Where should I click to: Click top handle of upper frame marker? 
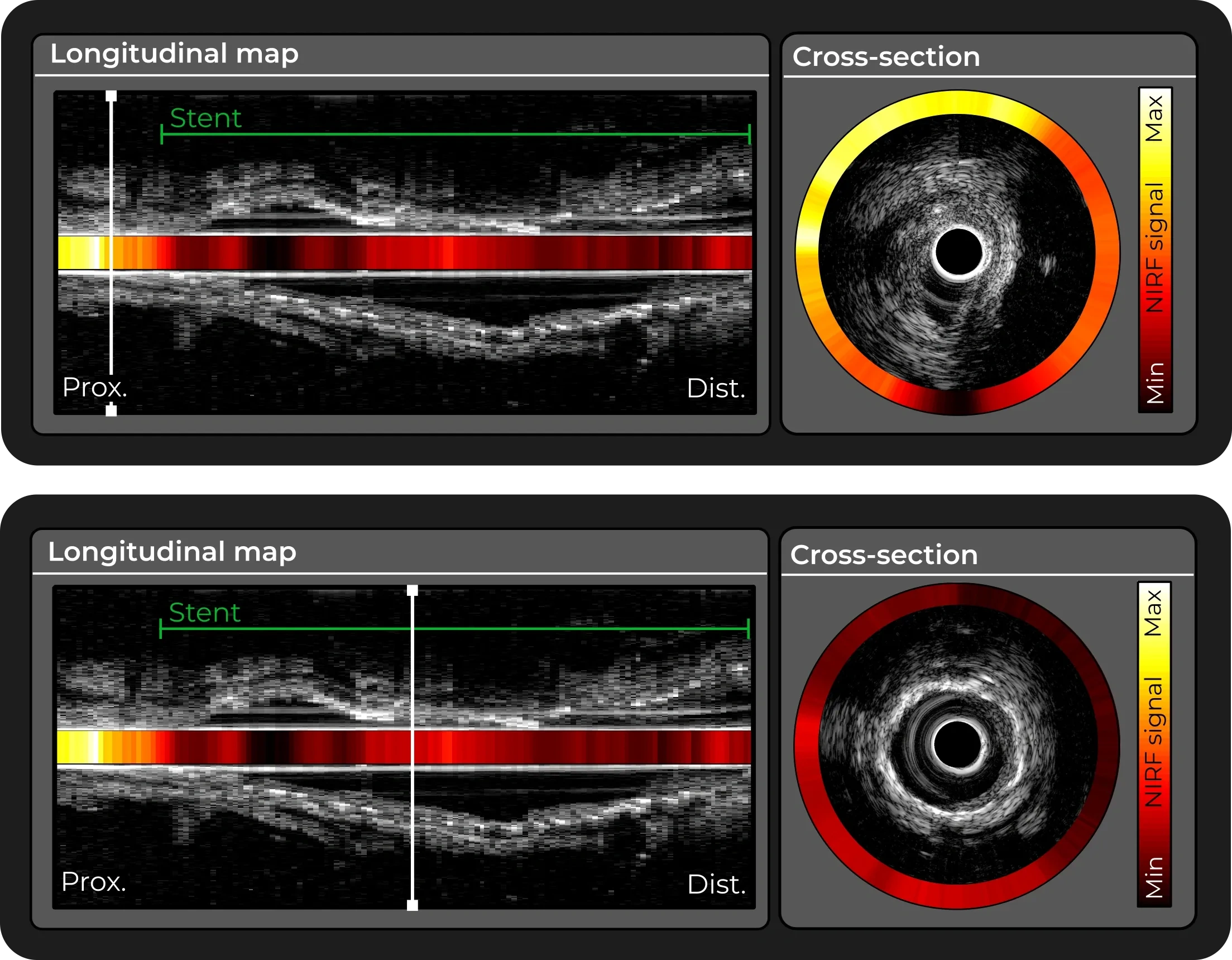(x=111, y=97)
